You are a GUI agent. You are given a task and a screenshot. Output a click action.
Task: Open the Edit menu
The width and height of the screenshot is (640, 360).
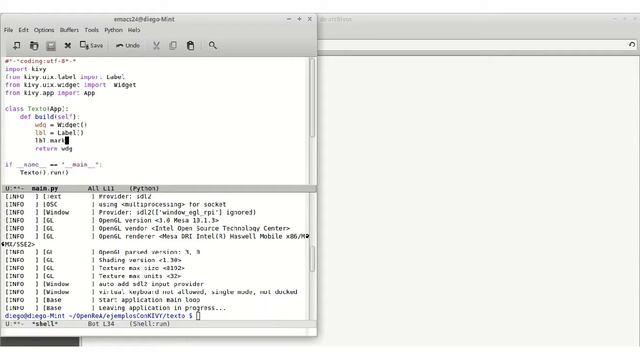point(24,30)
